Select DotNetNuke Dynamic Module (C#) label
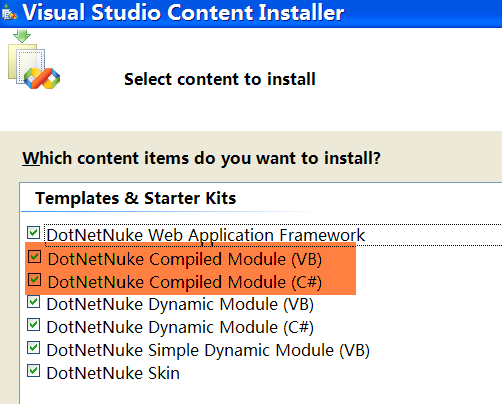 point(180,327)
